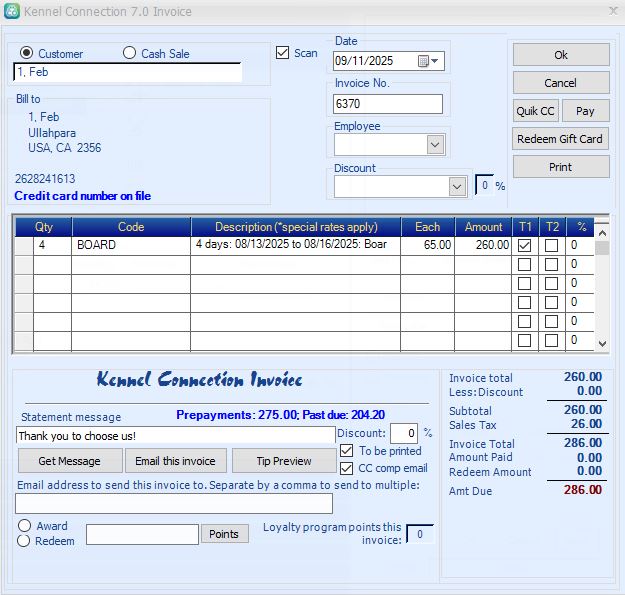
Task: Click the Redeem Gift Card button
Action: 561,139
